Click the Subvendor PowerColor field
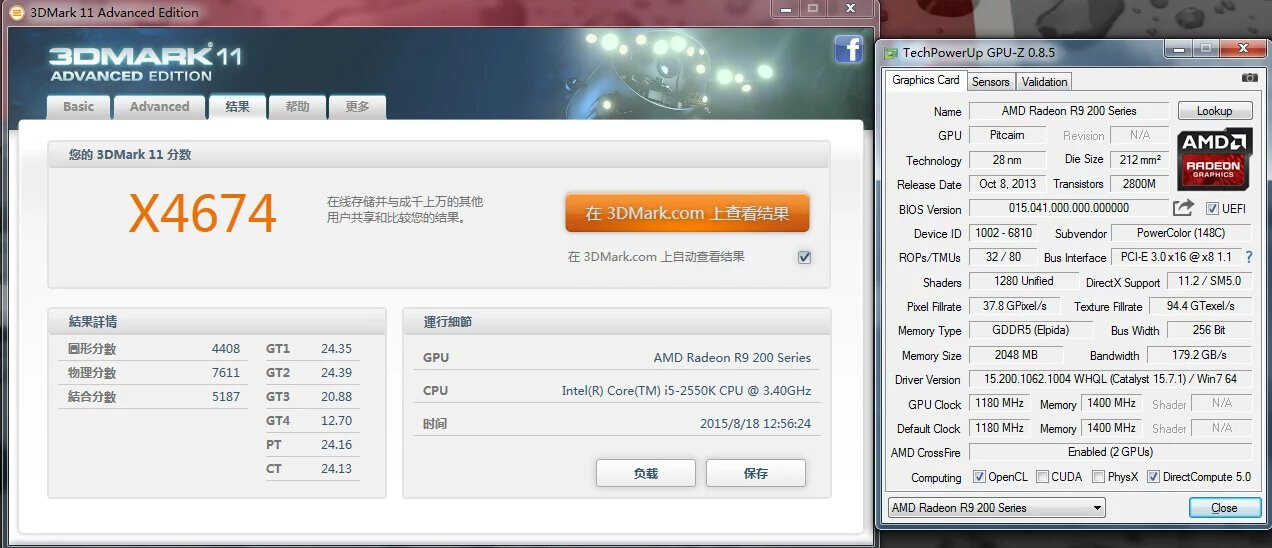The width and height of the screenshot is (1272, 548). point(1183,233)
